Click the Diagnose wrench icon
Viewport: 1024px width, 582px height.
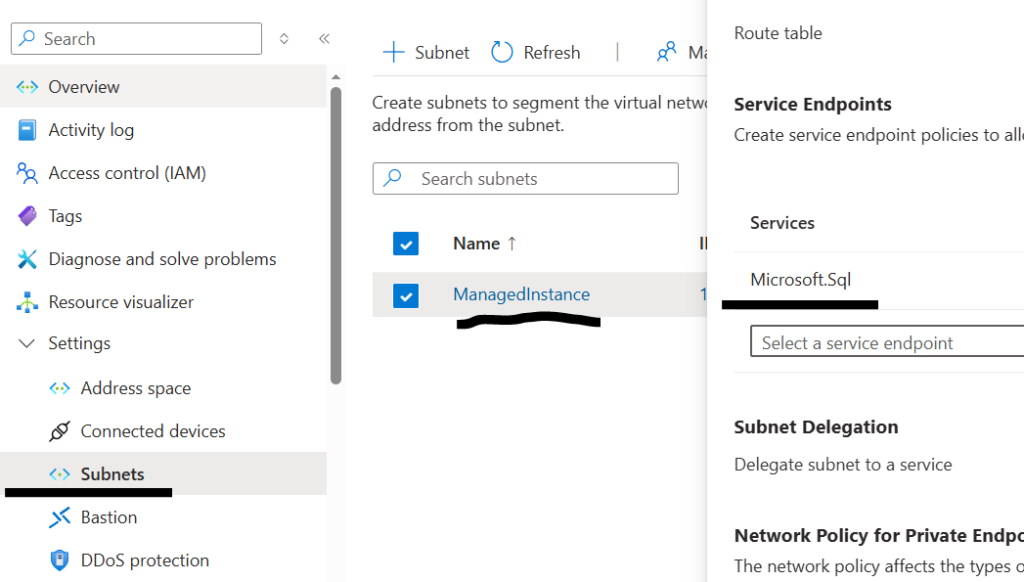click(27, 259)
